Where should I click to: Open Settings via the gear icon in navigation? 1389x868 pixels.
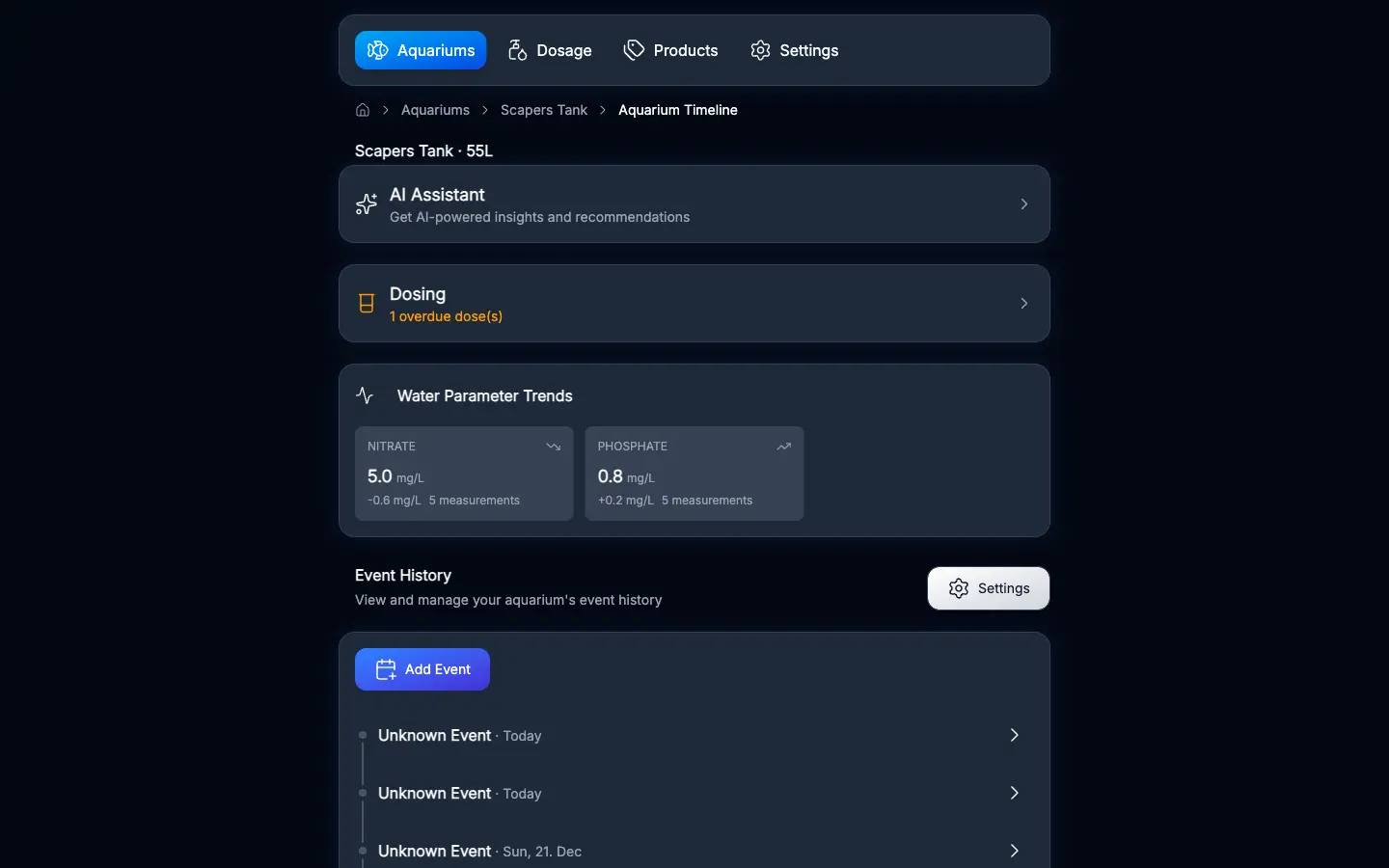pyautogui.click(x=760, y=50)
